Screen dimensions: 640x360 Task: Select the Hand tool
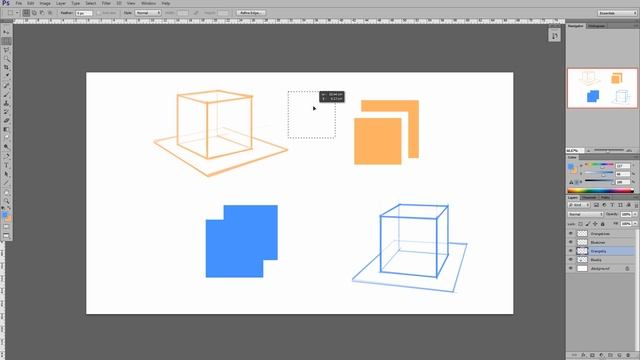[6, 193]
